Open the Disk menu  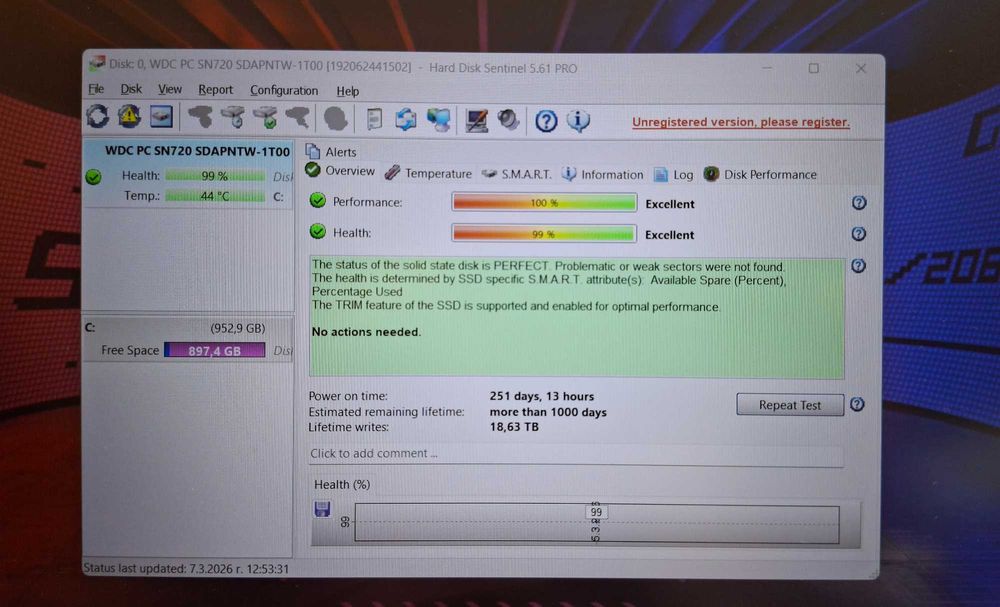(131, 89)
